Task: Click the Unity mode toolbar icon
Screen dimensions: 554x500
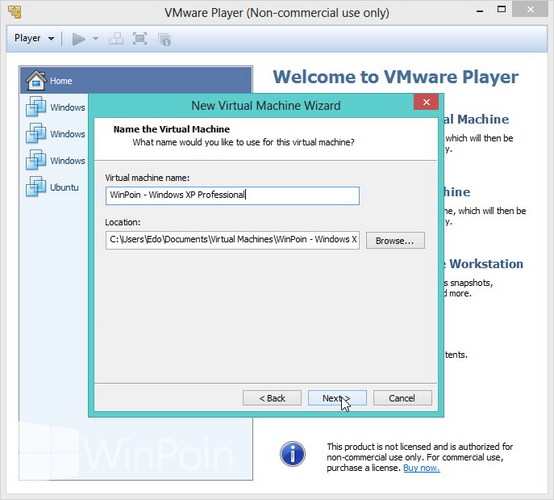Action: tap(164, 39)
